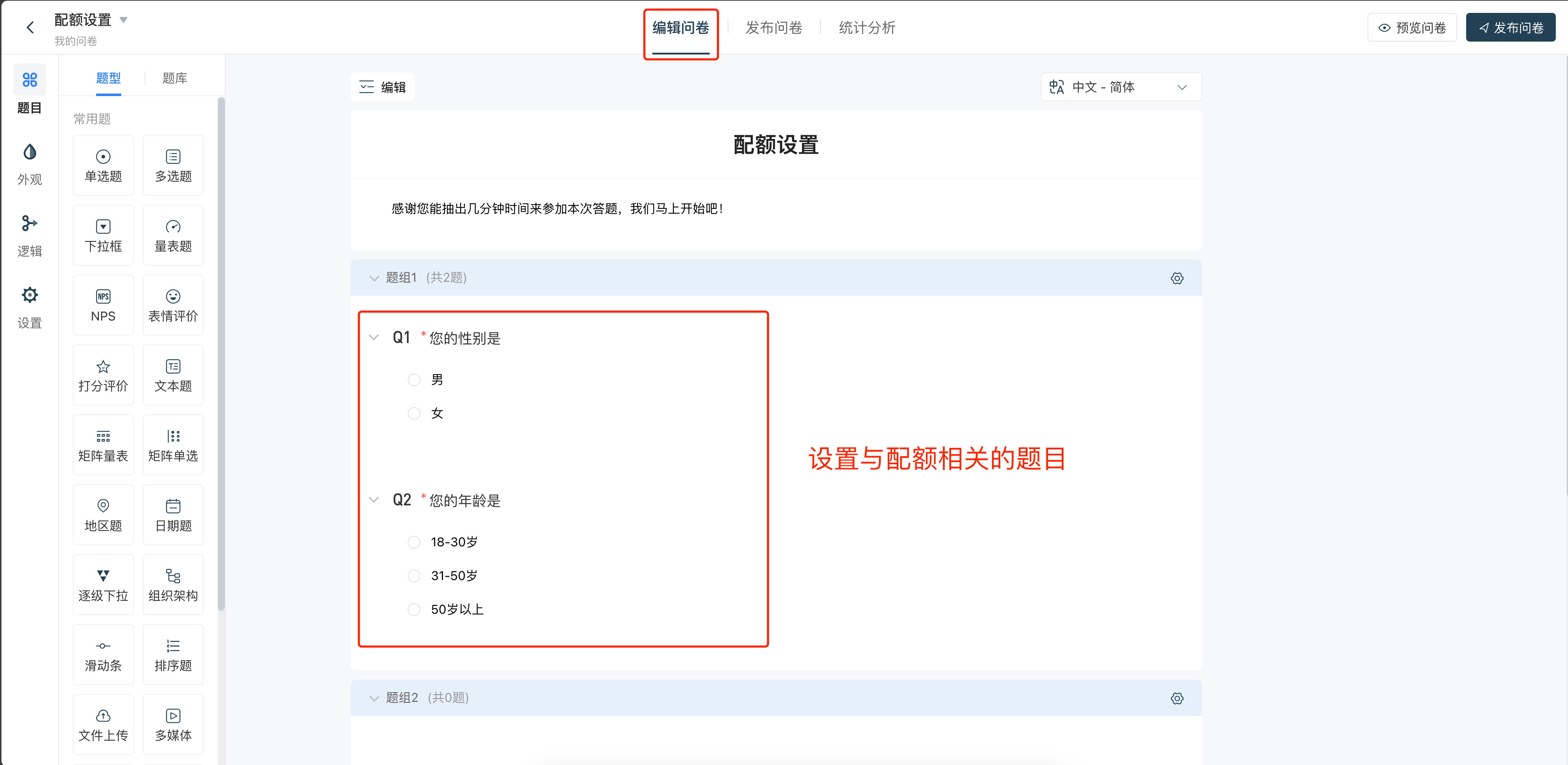
Task: Insert a matrix single-choice question (矩阵单选)
Action: [173, 446]
